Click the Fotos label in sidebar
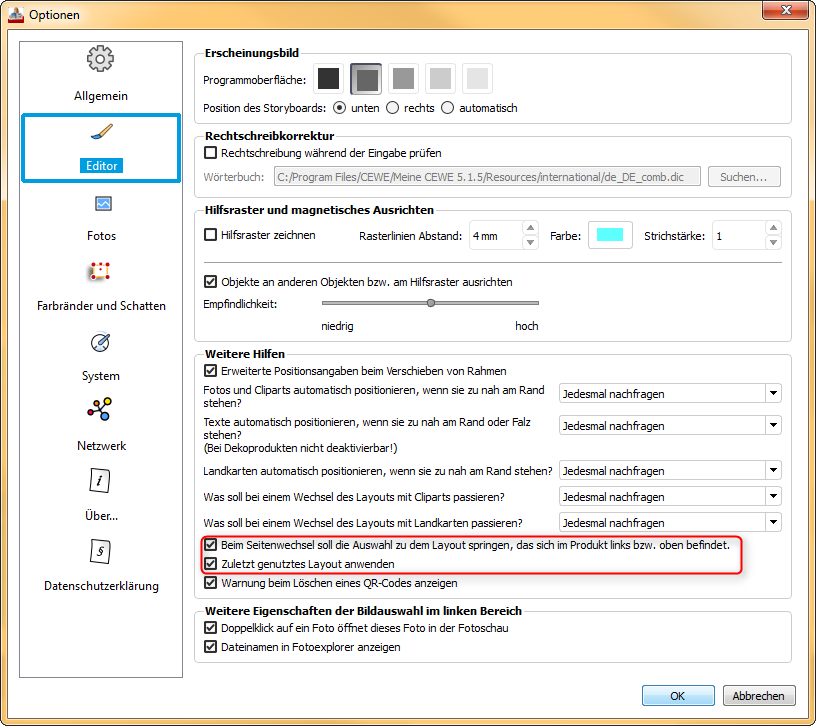Image resolution: width=816 pixels, height=726 pixels. [x=101, y=236]
